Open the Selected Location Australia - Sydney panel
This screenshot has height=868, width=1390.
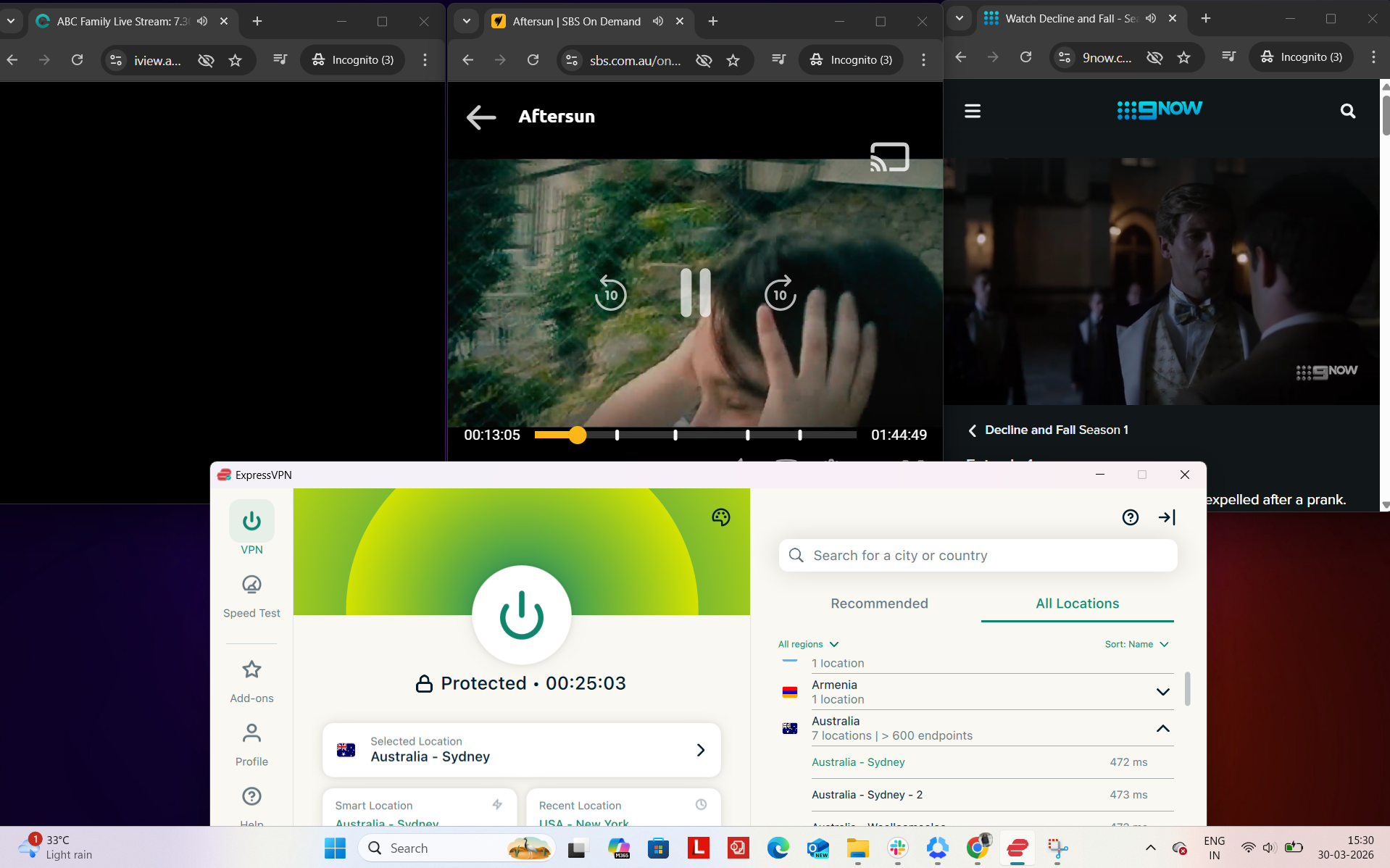521,750
